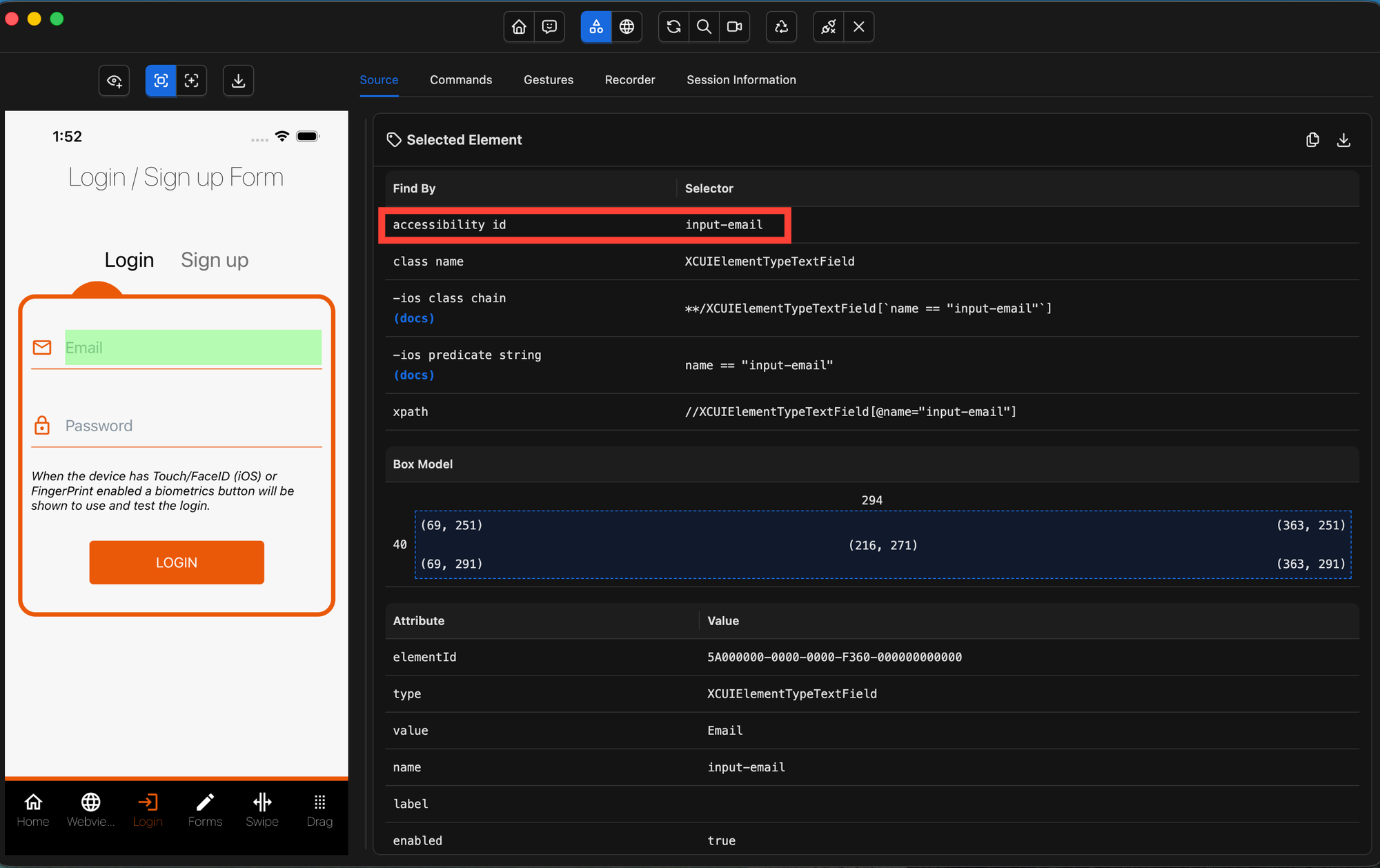Open the ios class chain docs link
This screenshot has height=868, width=1380.
coord(414,318)
